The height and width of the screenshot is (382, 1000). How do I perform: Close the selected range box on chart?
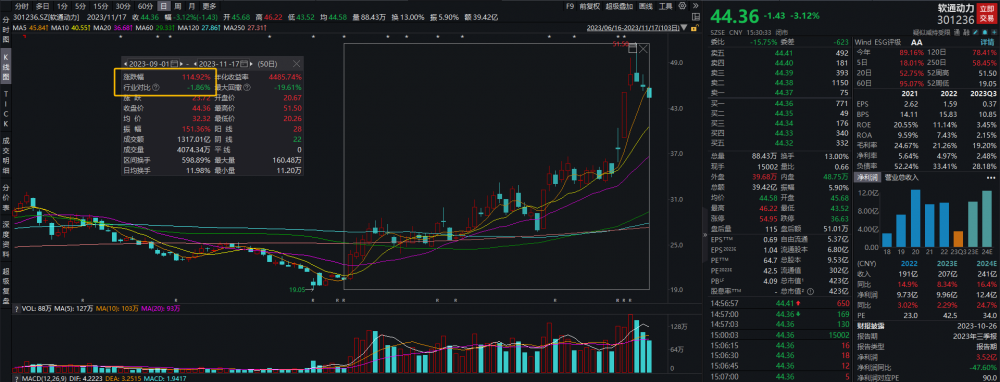643,48
